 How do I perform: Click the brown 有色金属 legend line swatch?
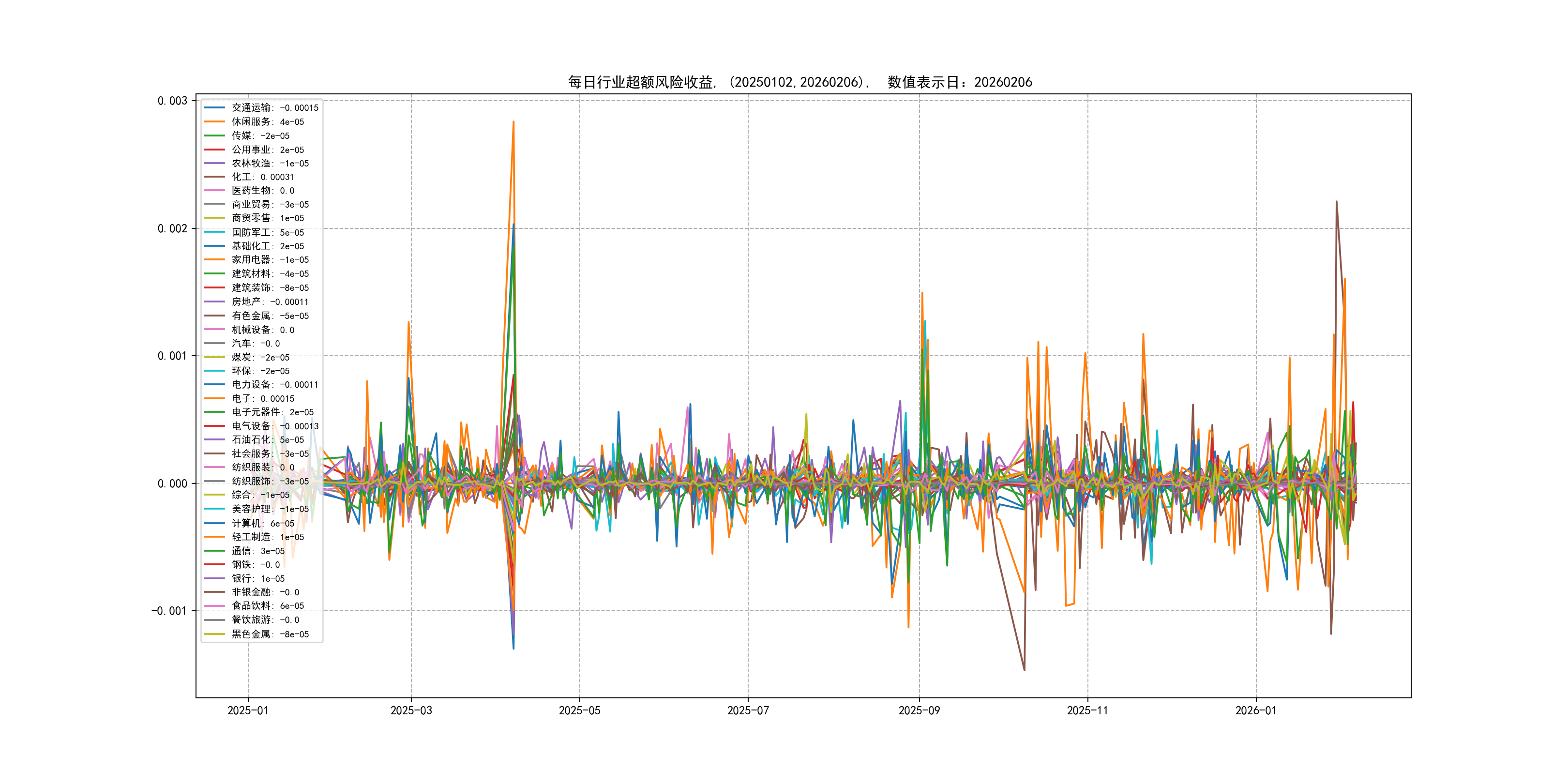click(214, 316)
